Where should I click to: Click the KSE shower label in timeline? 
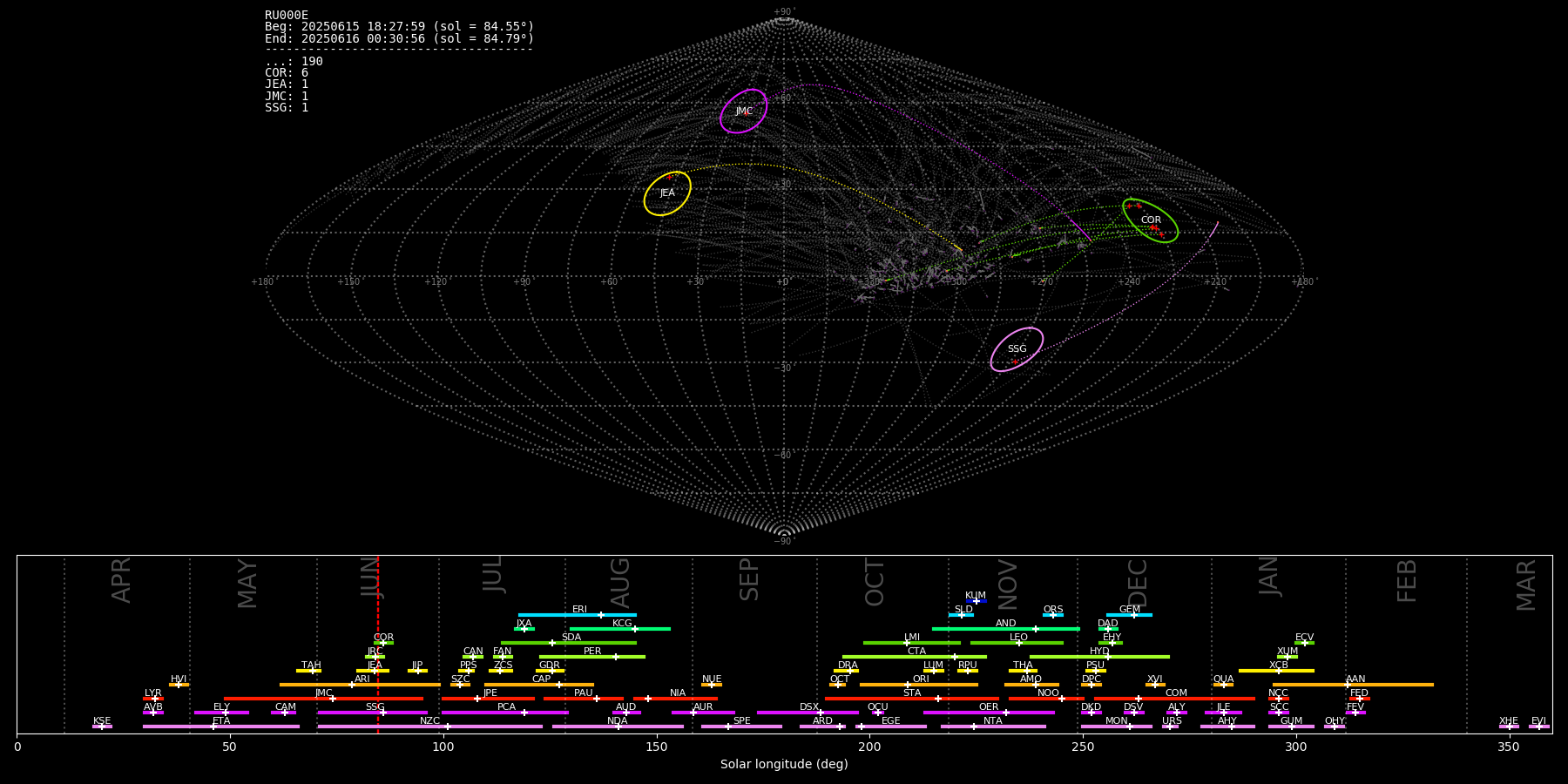click(102, 721)
